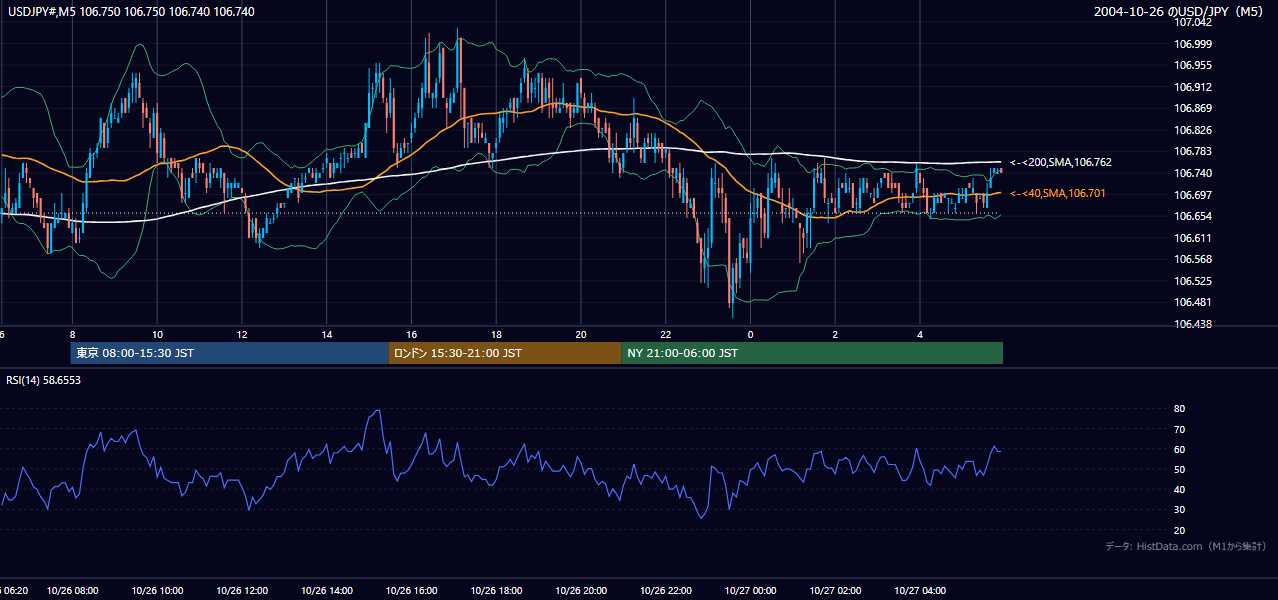Click the 106.525 price axis label
Image resolution: width=1278 pixels, height=600 pixels.
point(1194,281)
